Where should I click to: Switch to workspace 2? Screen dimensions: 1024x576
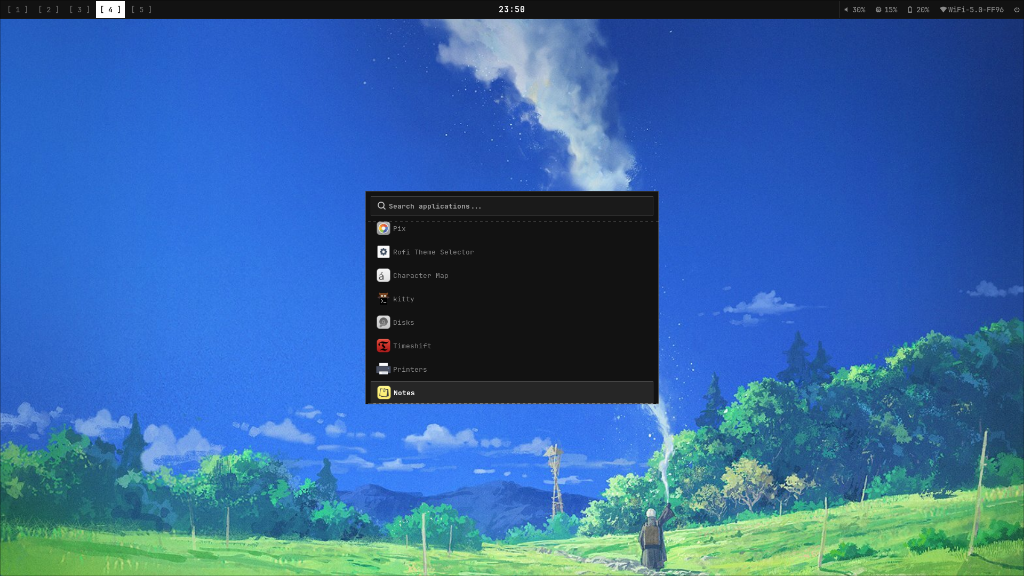click(x=48, y=10)
